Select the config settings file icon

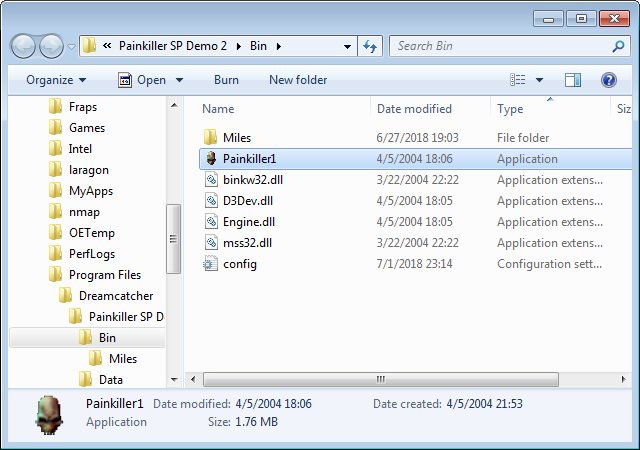211,264
